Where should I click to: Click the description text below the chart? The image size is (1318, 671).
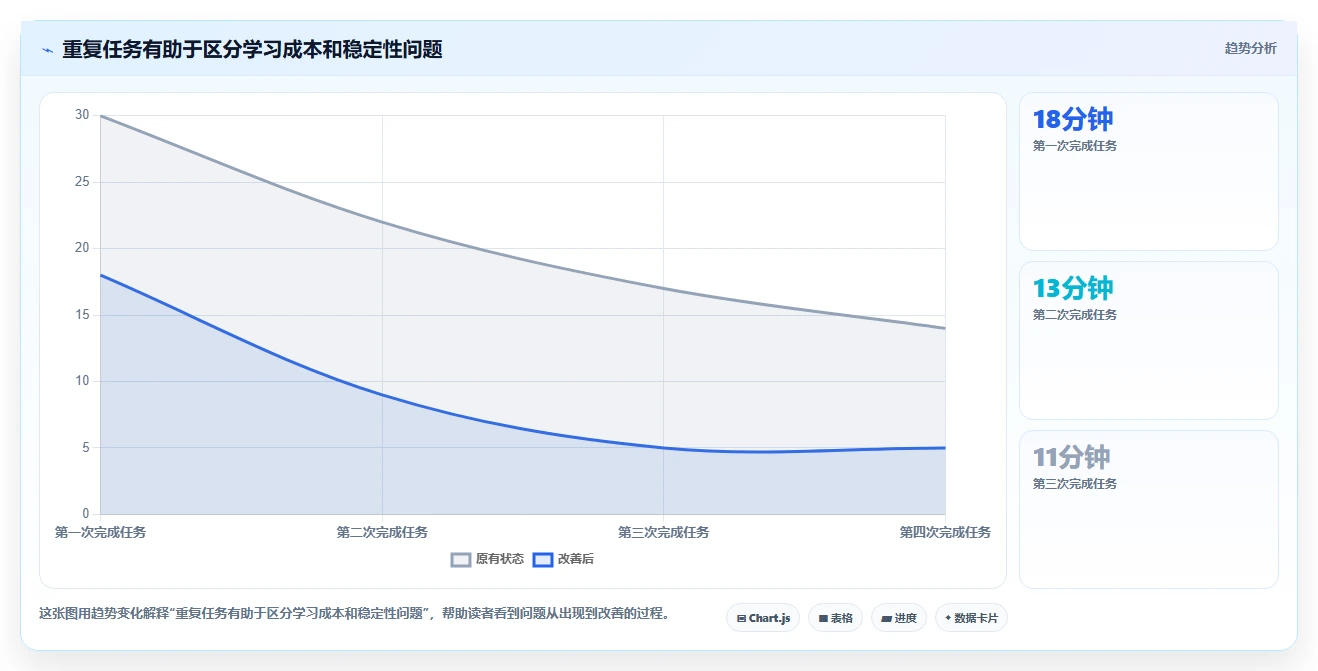click(x=354, y=613)
